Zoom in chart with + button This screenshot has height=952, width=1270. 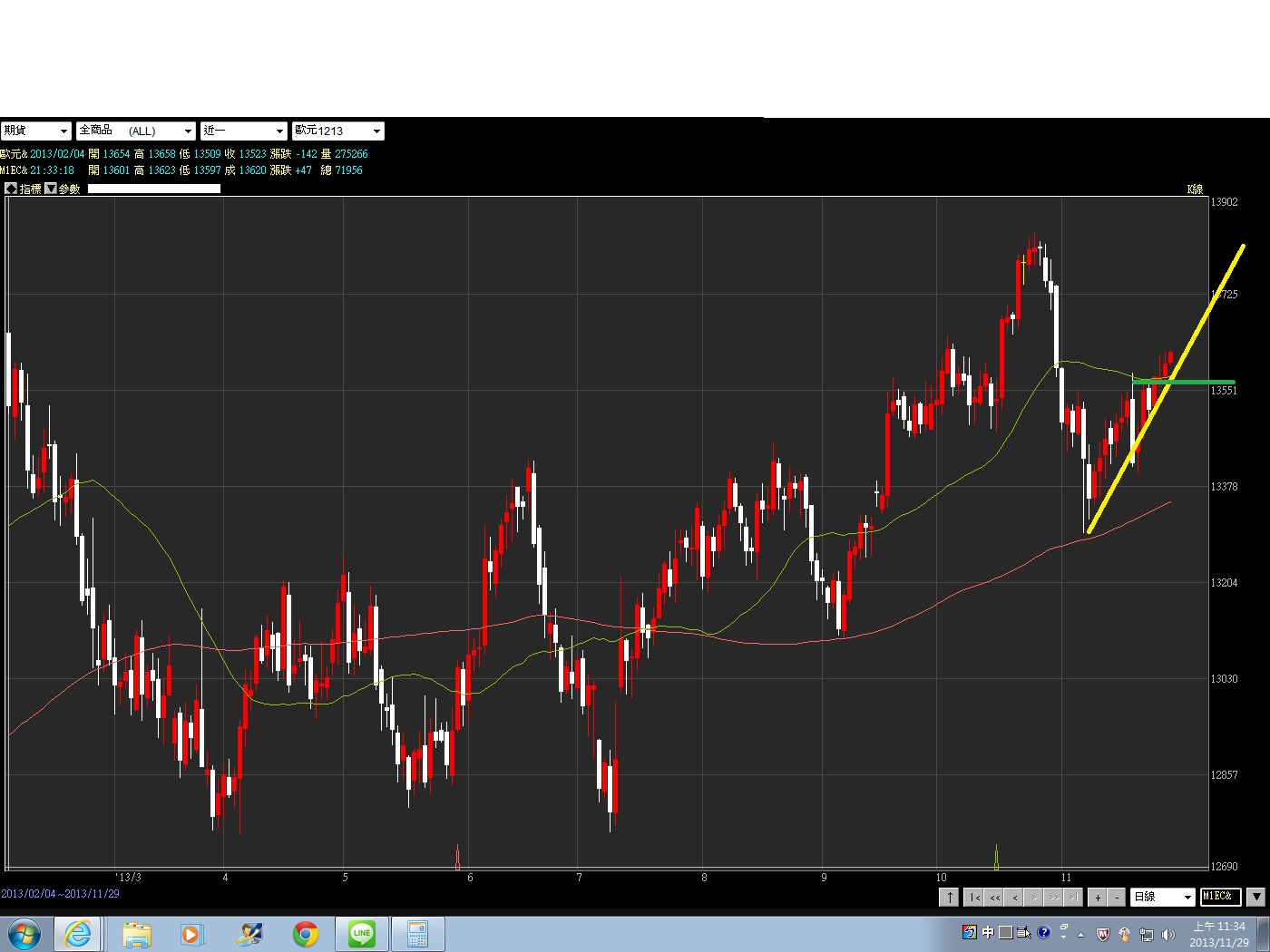(1098, 897)
